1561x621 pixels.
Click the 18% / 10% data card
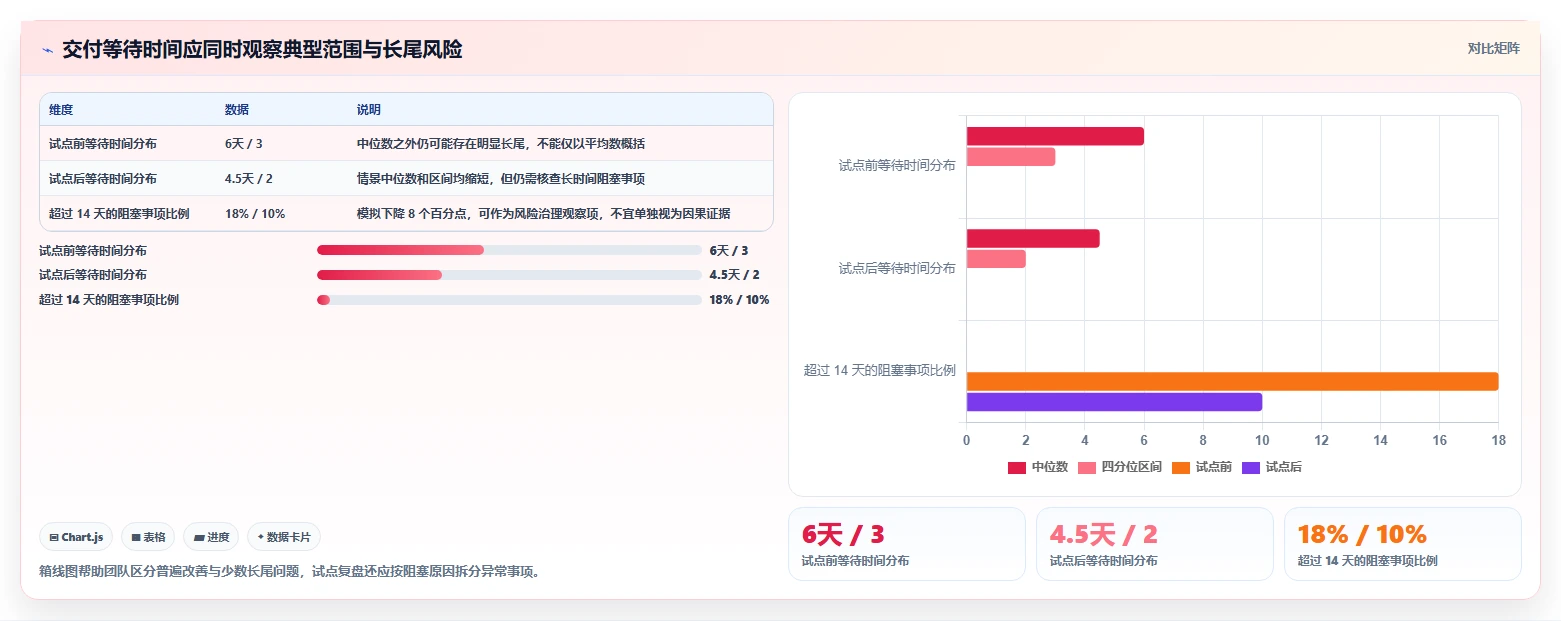click(x=1403, y=544)
